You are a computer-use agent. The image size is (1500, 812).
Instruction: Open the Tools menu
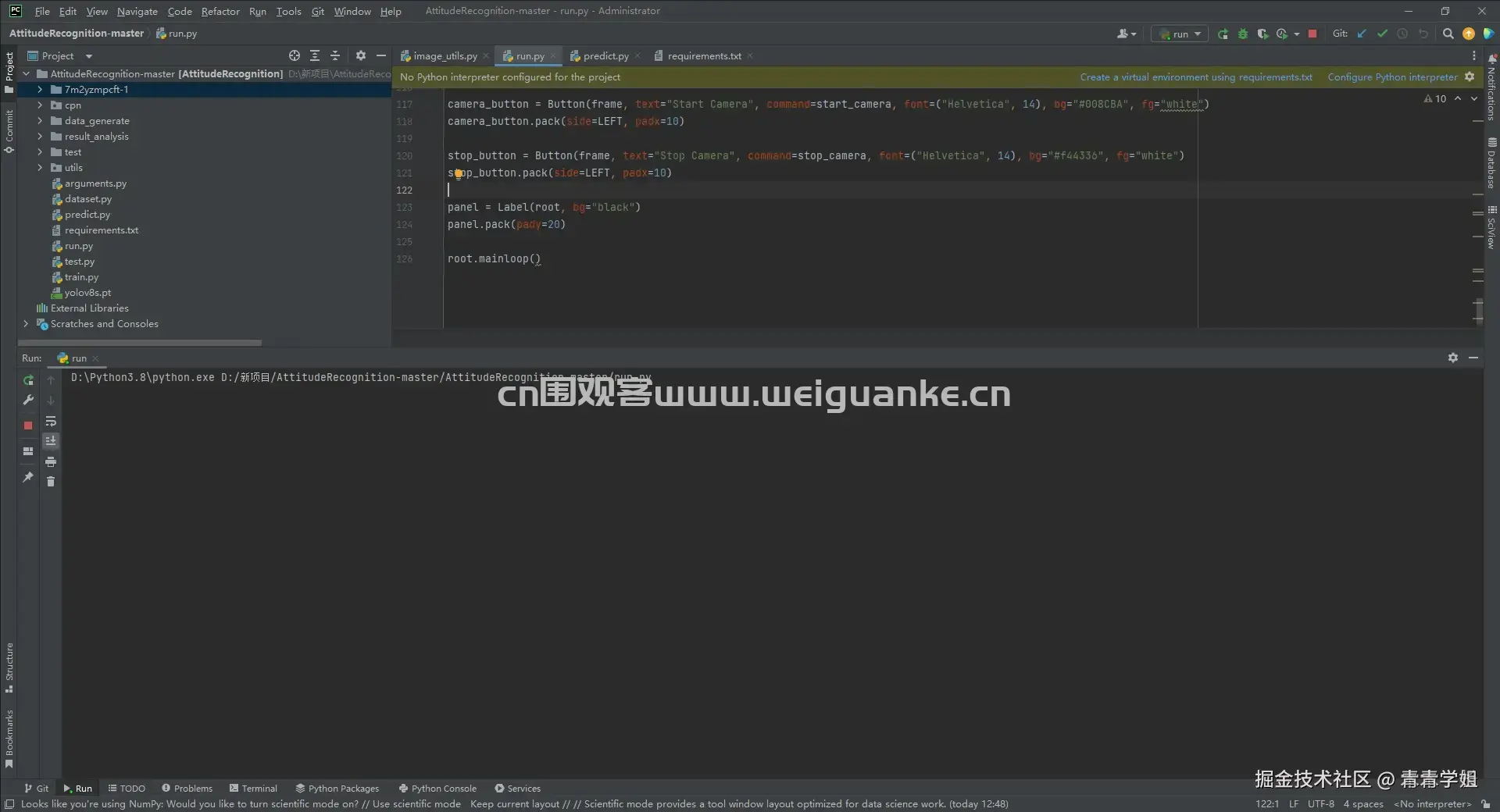(288, 11)
